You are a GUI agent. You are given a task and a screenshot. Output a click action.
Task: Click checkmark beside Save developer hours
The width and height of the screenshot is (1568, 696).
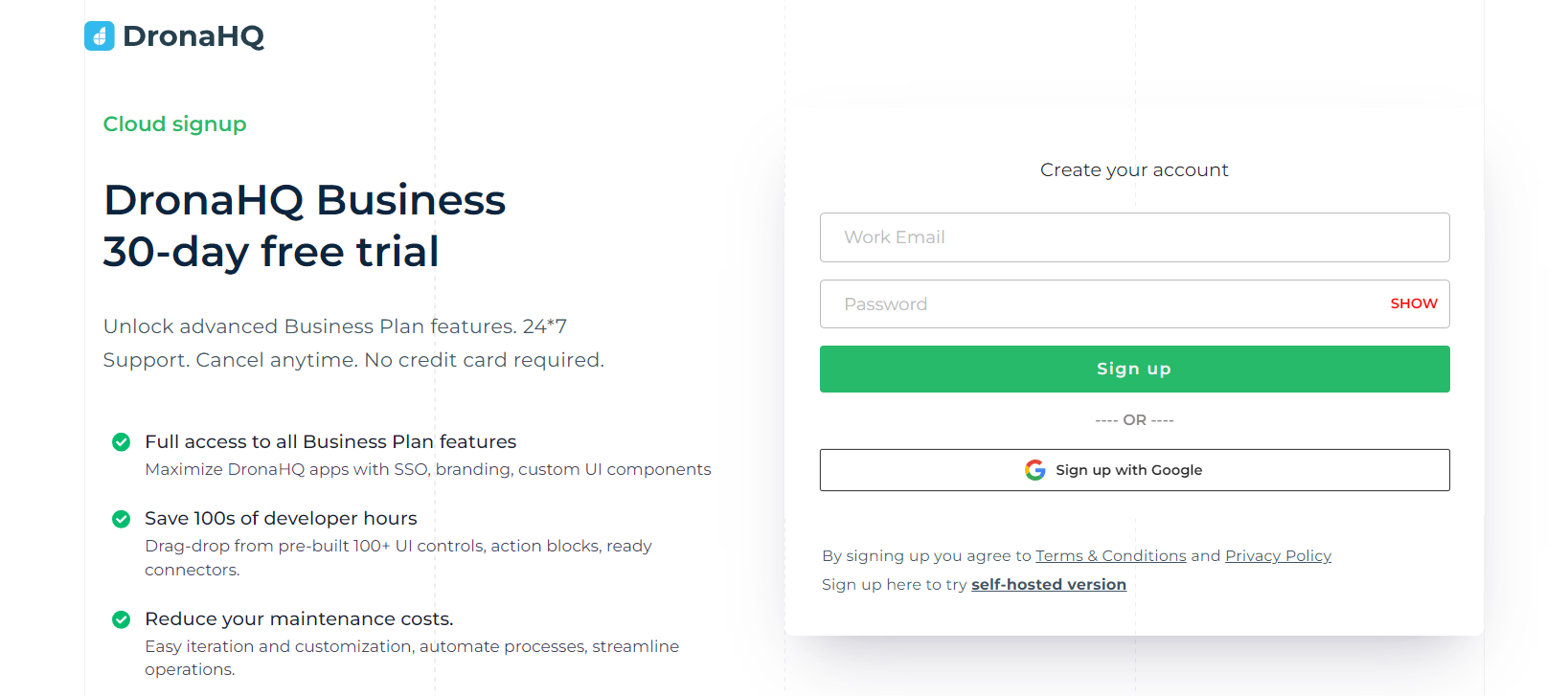click(121, 519)
